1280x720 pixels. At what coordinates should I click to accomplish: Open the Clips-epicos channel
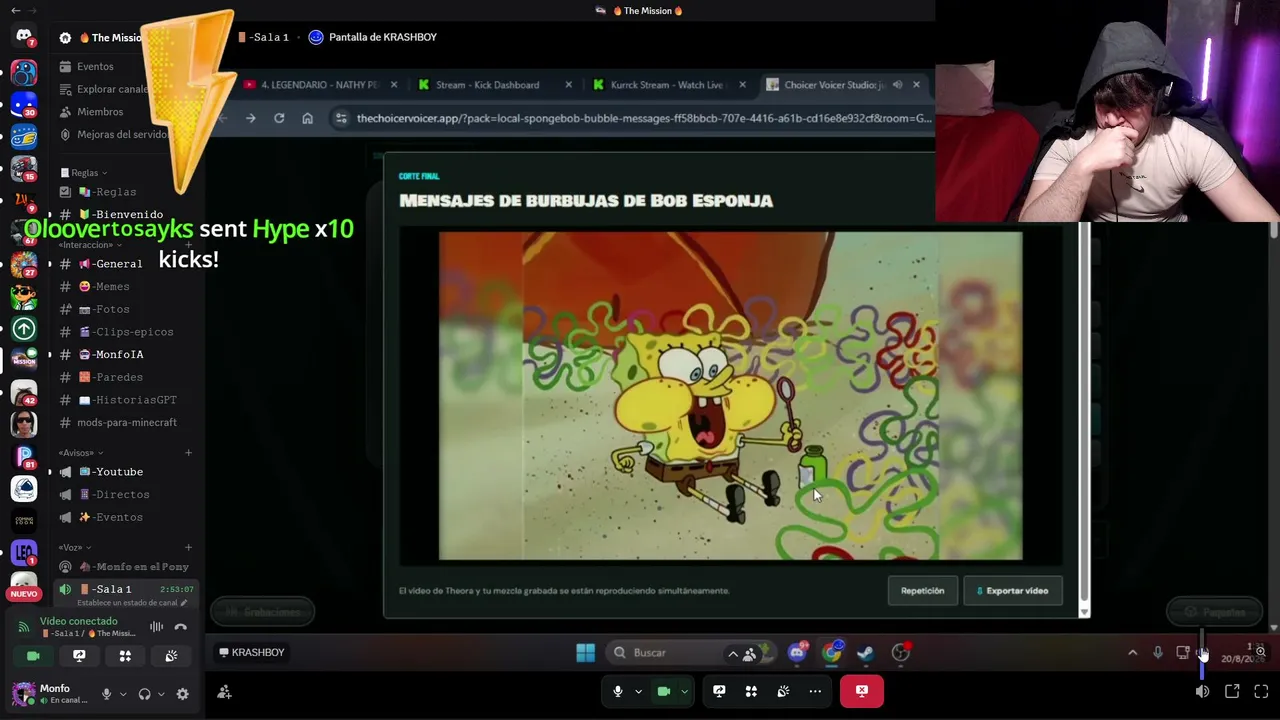(125, 332)
